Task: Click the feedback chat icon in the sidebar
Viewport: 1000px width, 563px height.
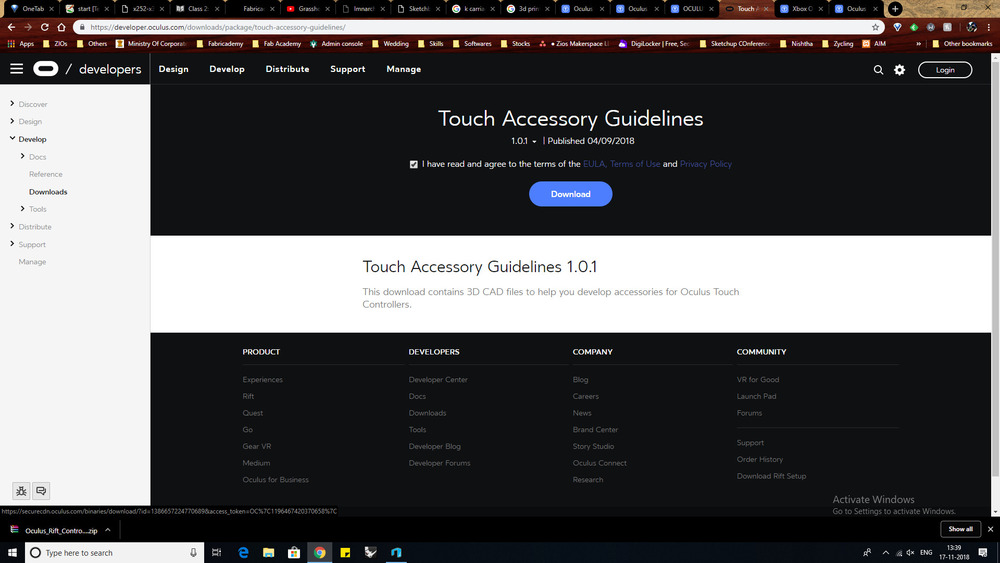Action: click(x=41, y=491)
